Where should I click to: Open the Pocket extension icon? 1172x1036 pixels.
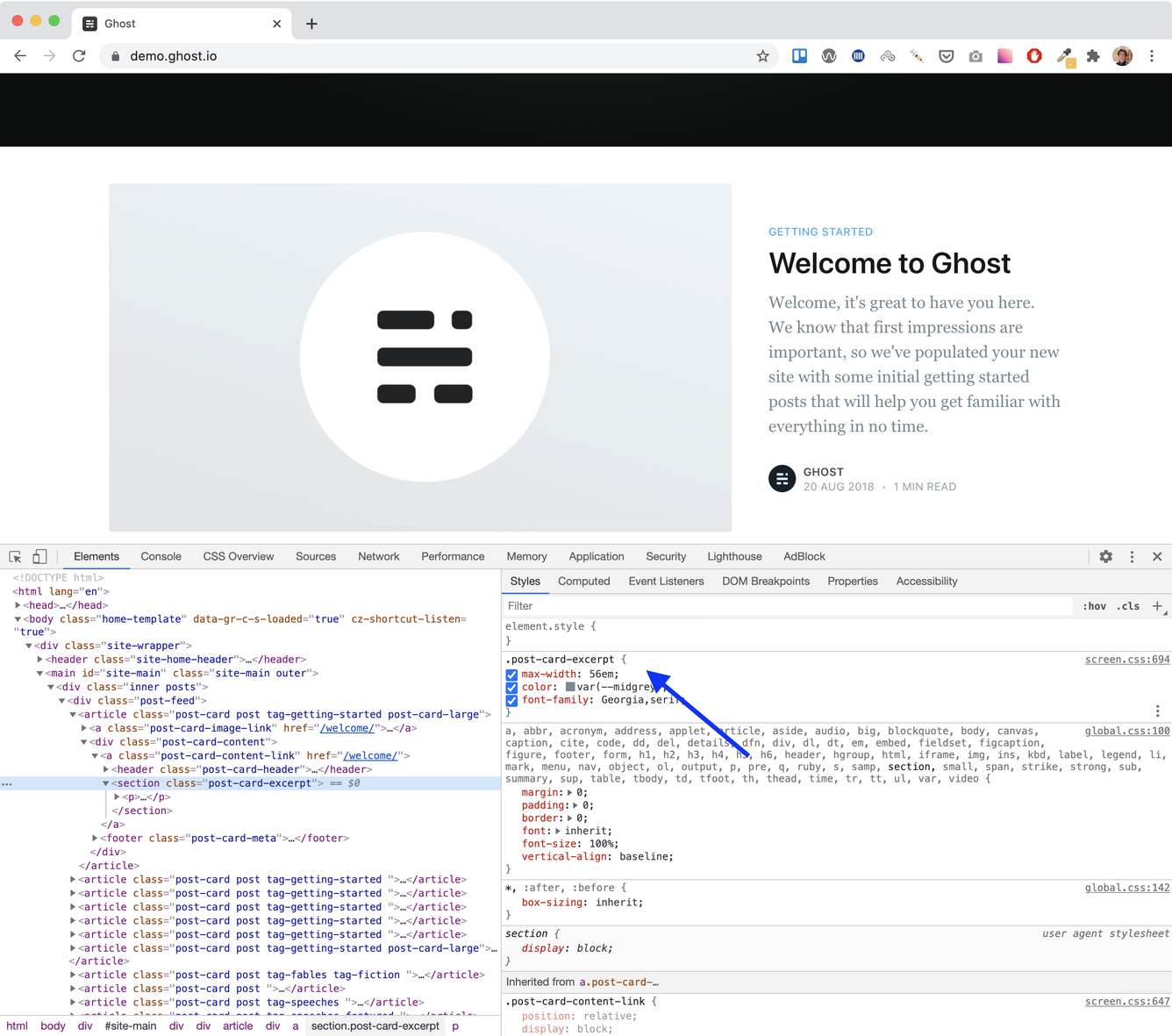(x=946, y=56)
